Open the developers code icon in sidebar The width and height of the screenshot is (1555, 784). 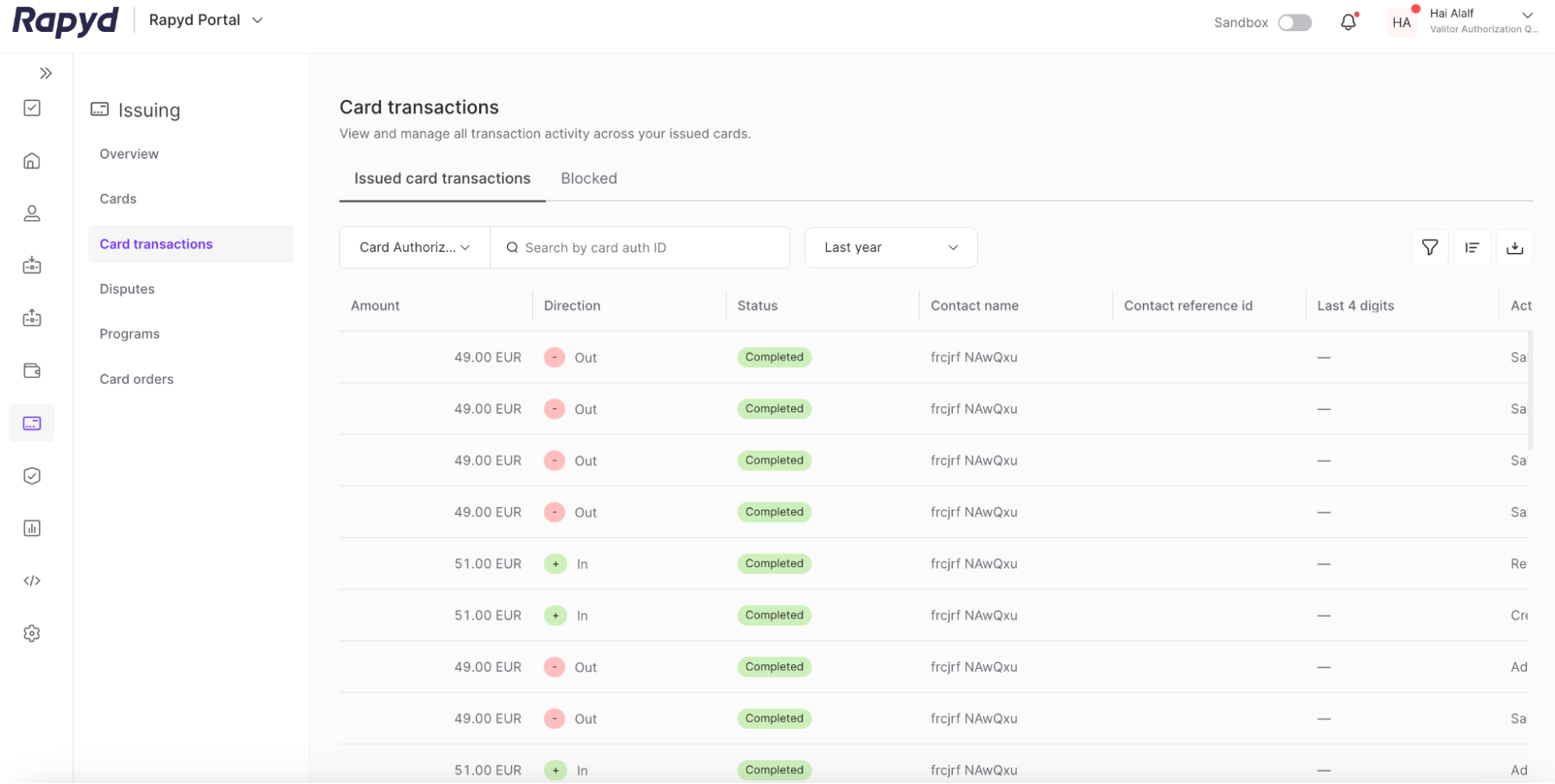pos(32,580)
